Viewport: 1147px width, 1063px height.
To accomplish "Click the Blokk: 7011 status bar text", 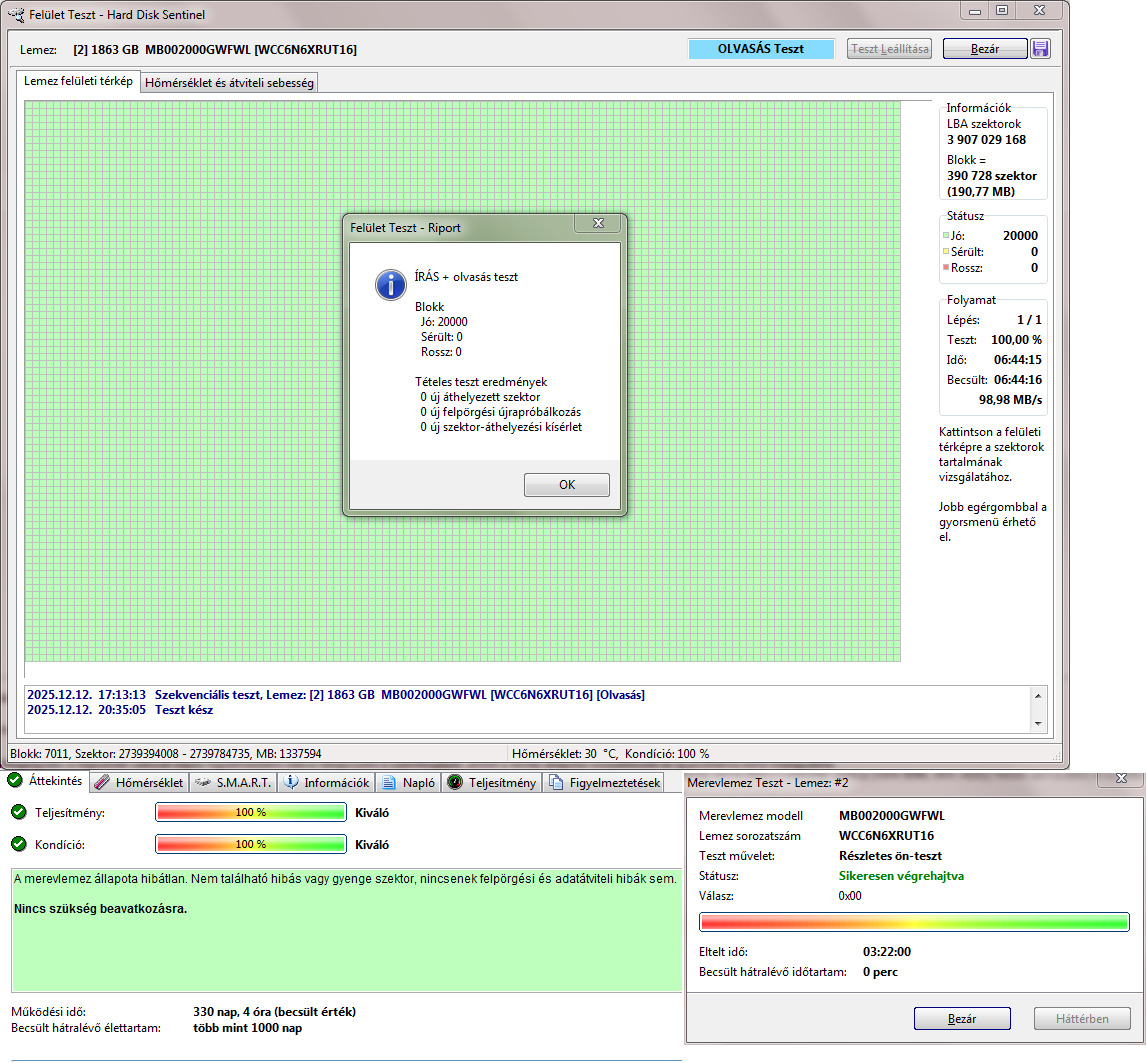I will [x=165, y=754].
